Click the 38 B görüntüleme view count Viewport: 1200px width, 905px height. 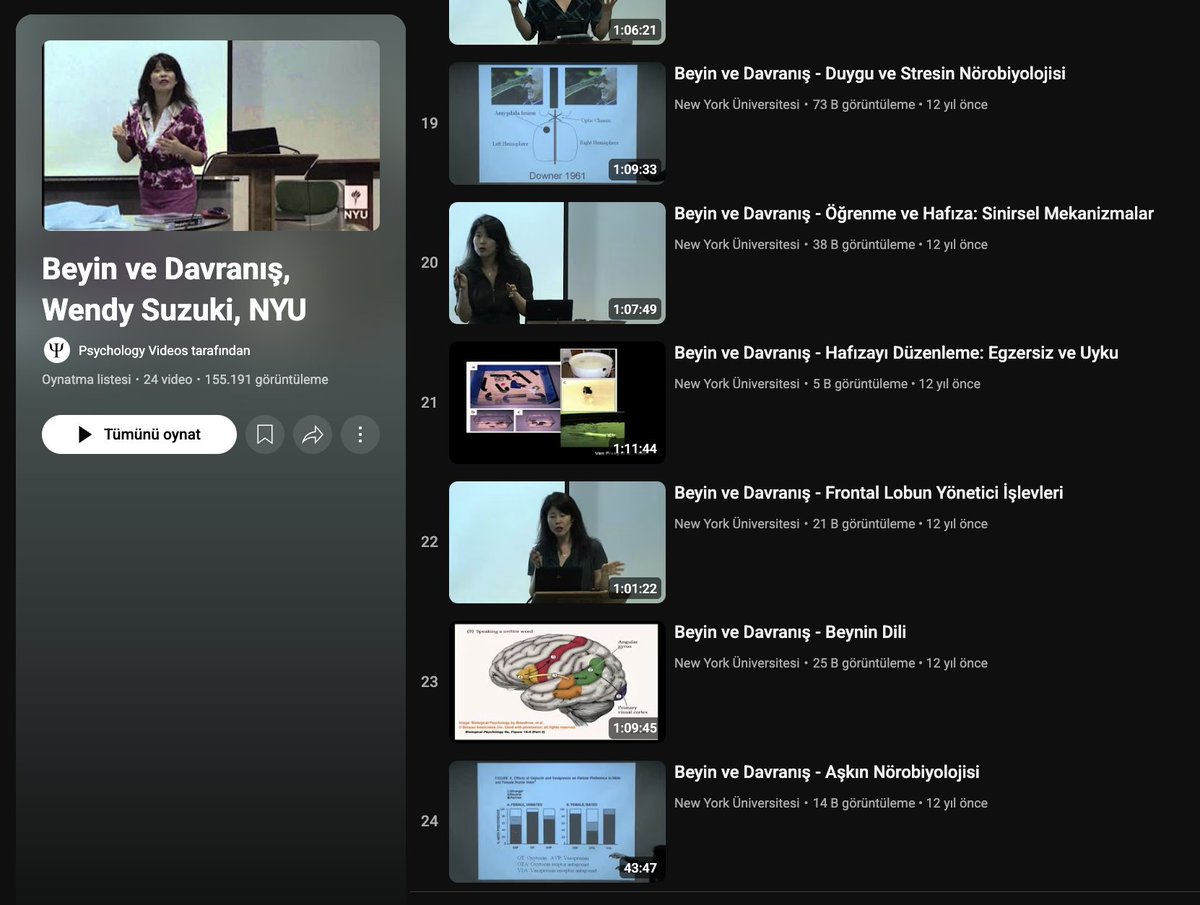click(864, 245)
